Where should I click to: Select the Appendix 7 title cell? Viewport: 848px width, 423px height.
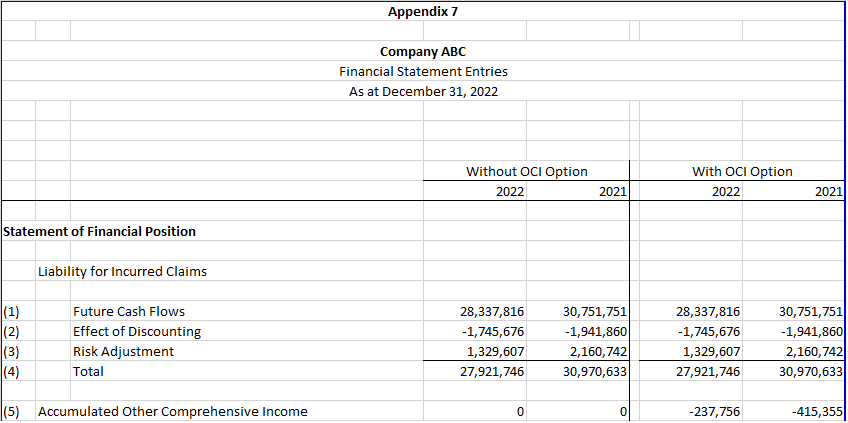click(x=422, y=12)
